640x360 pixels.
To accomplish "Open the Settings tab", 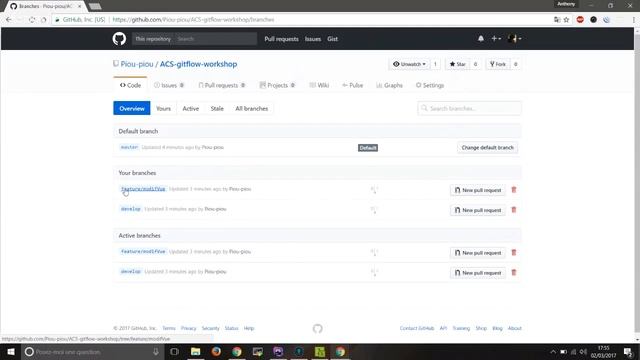I will point(430,85).
